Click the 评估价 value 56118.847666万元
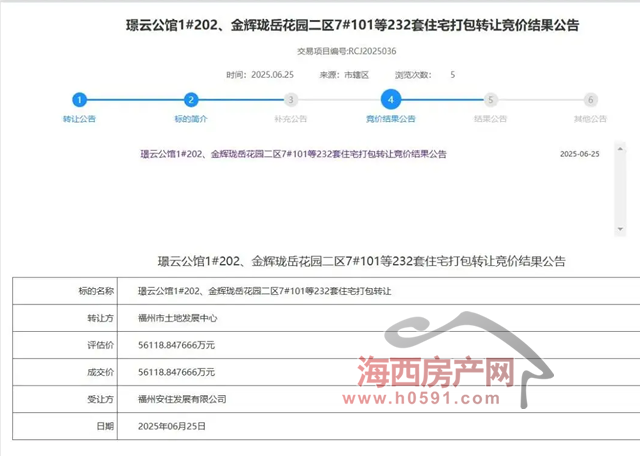The height and width of the screenshot is (456, 640). pos(176,345)
